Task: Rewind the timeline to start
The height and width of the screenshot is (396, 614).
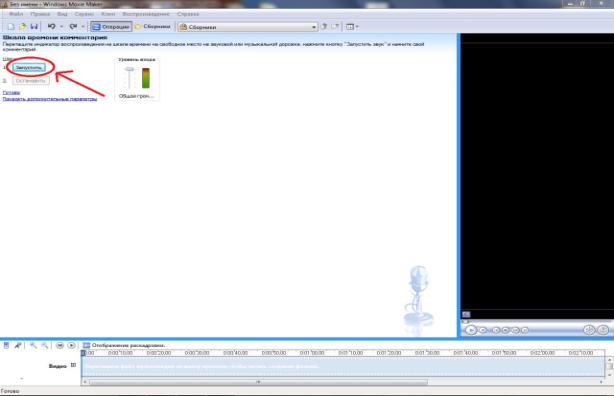Action: pos(60,345)
